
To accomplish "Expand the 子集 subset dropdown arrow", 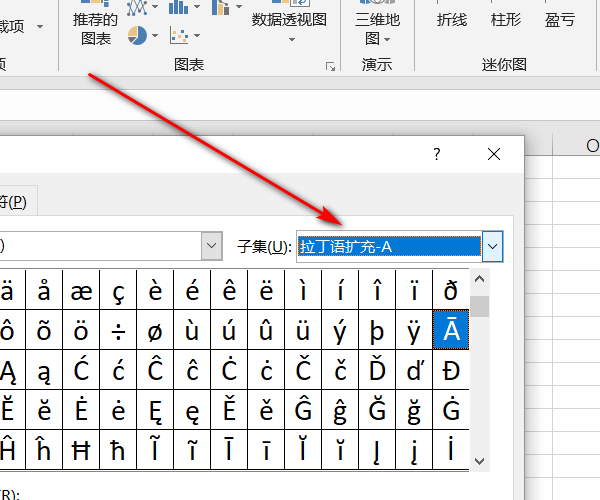I will pyautogui.click(x=493, y=246).
